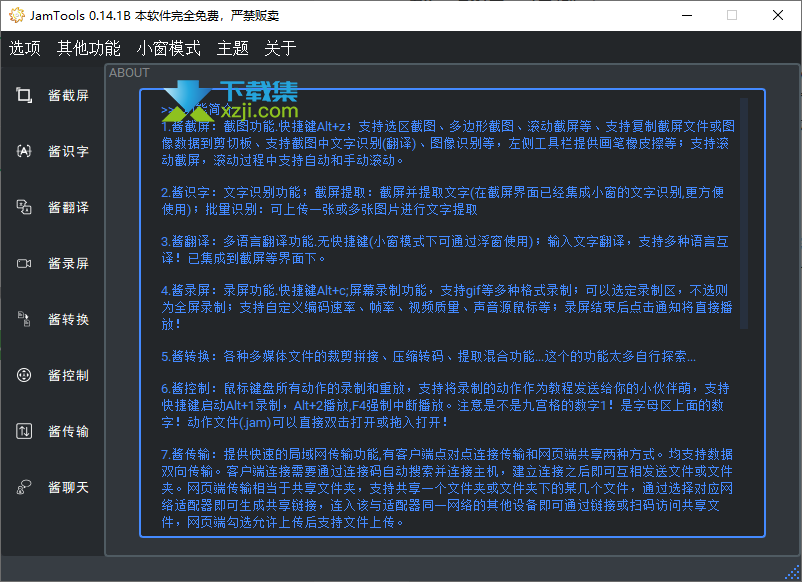Click the 酱翻译 translate icon
The image size is (802, 582).
[x=24, y=207]
